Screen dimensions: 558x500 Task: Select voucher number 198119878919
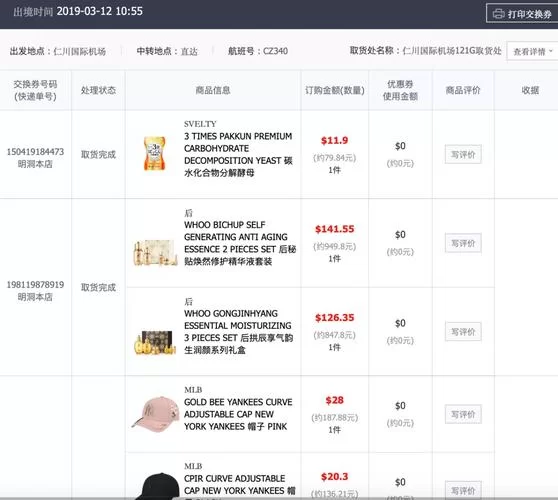click(35, 285)
